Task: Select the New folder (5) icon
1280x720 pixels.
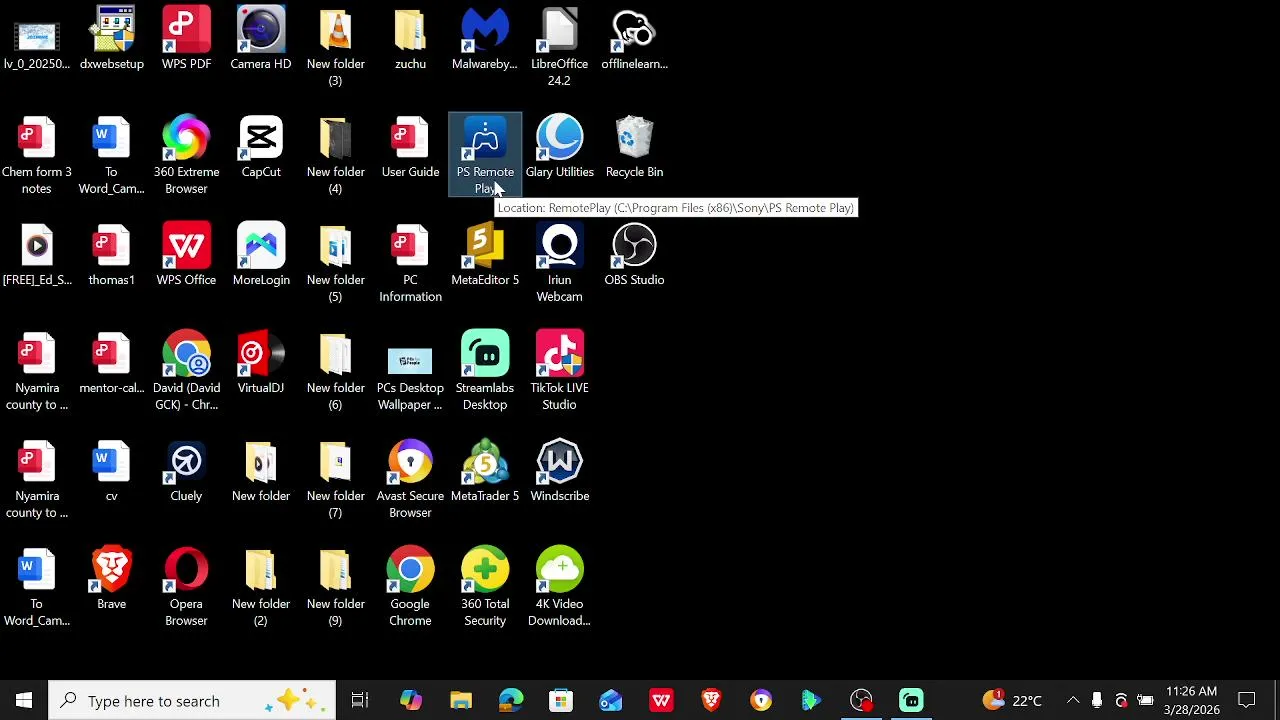Action: [x=335, y=263]
